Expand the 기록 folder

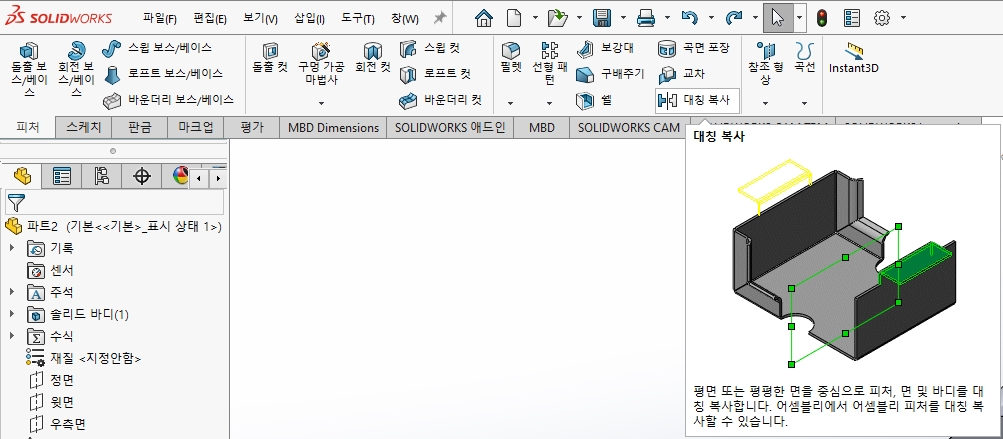[x=12, y=248]
